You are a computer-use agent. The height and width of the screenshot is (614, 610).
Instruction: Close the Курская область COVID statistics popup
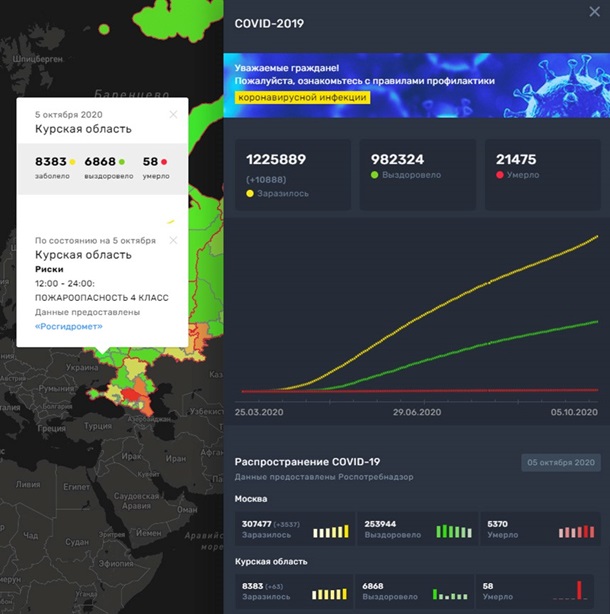tap(173, 114)
